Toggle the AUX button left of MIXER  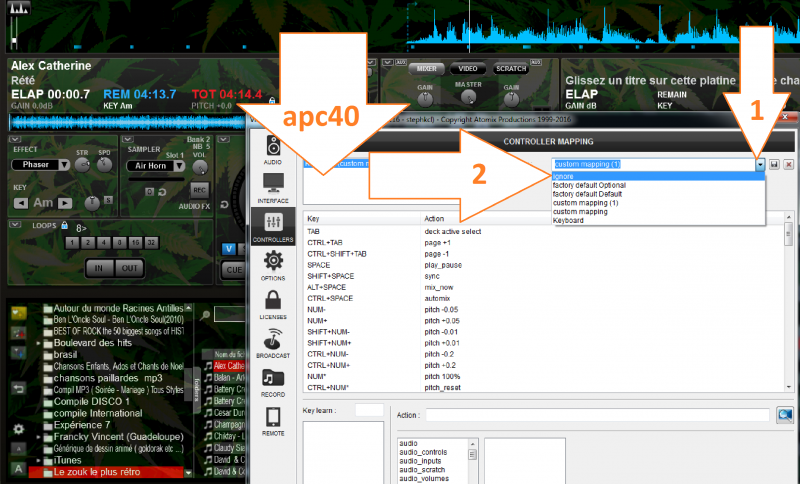coord(401,62)
